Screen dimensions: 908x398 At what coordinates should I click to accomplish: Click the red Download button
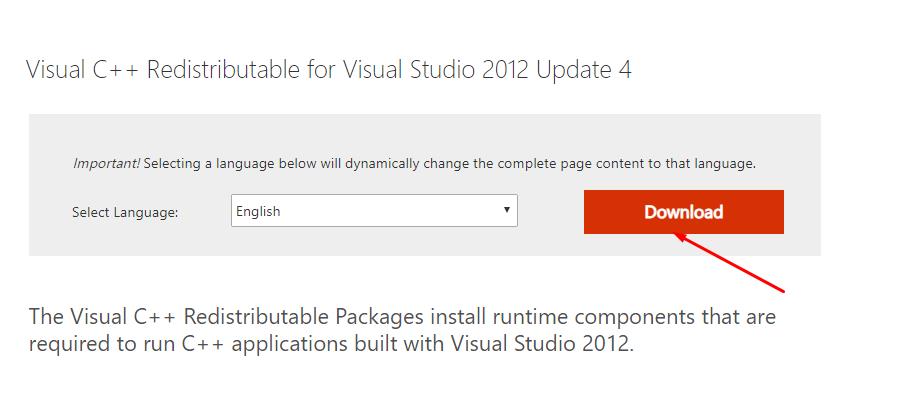[683, 212]
